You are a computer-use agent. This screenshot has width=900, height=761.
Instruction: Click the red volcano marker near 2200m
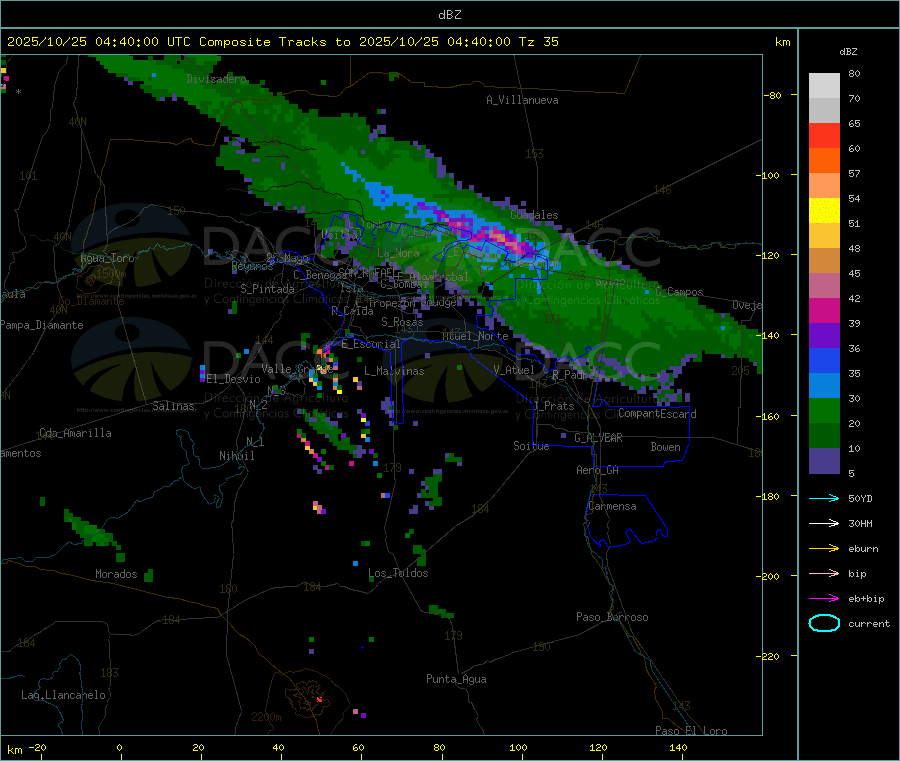point(319,699)
